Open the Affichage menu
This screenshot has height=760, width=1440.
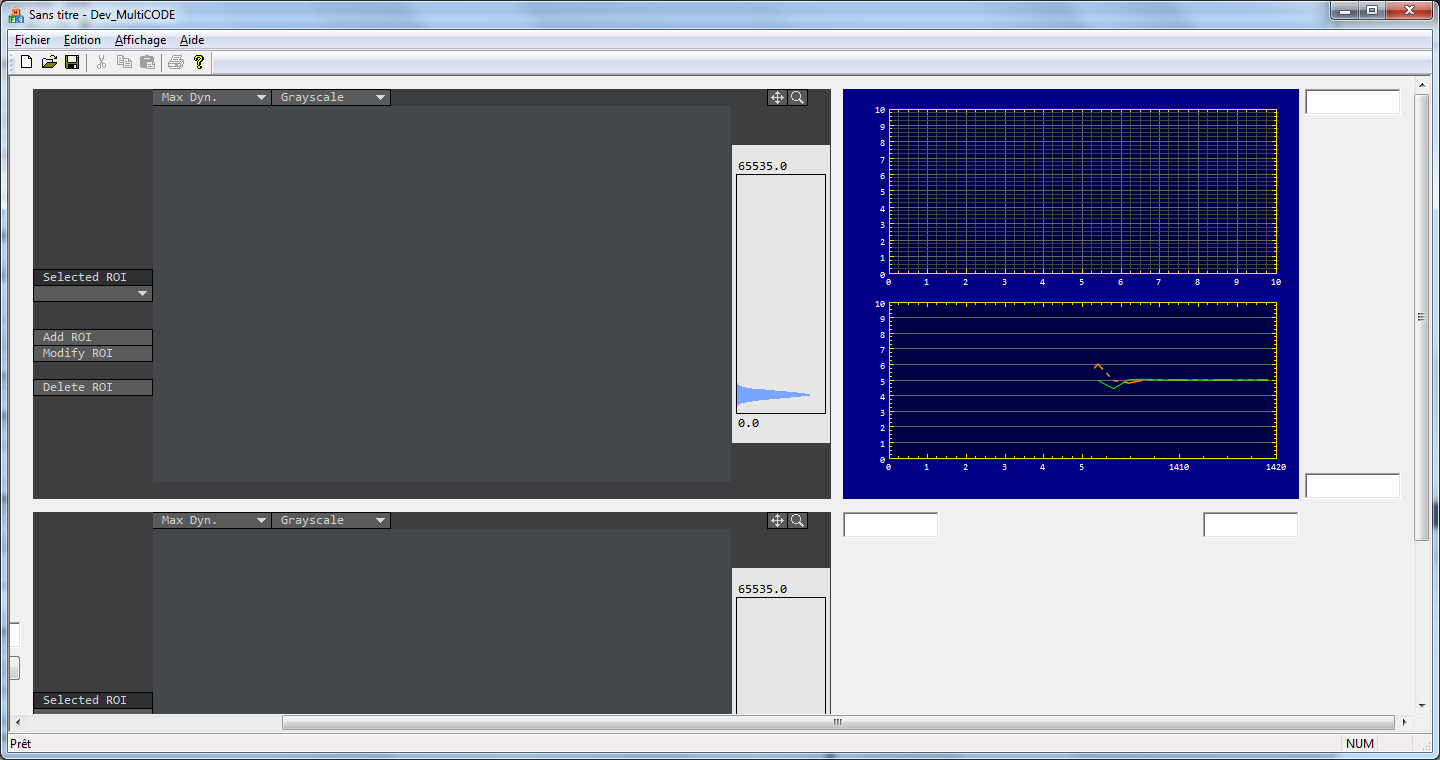tap(140, 40)
